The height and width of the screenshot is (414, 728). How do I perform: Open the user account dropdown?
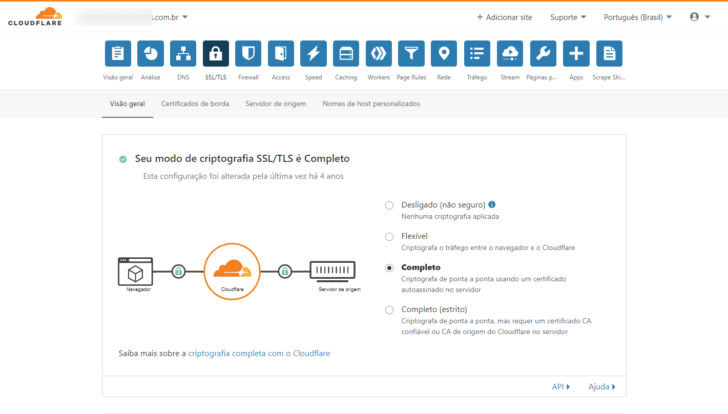(700, 17)
